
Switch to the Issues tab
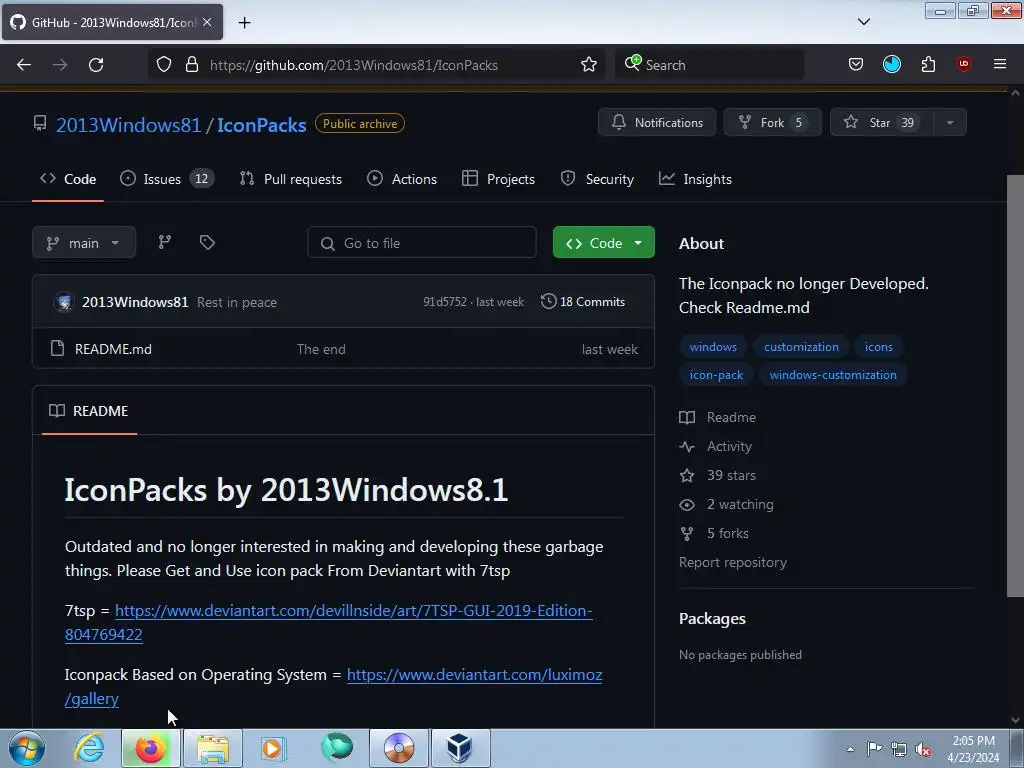tap(167, 179)
